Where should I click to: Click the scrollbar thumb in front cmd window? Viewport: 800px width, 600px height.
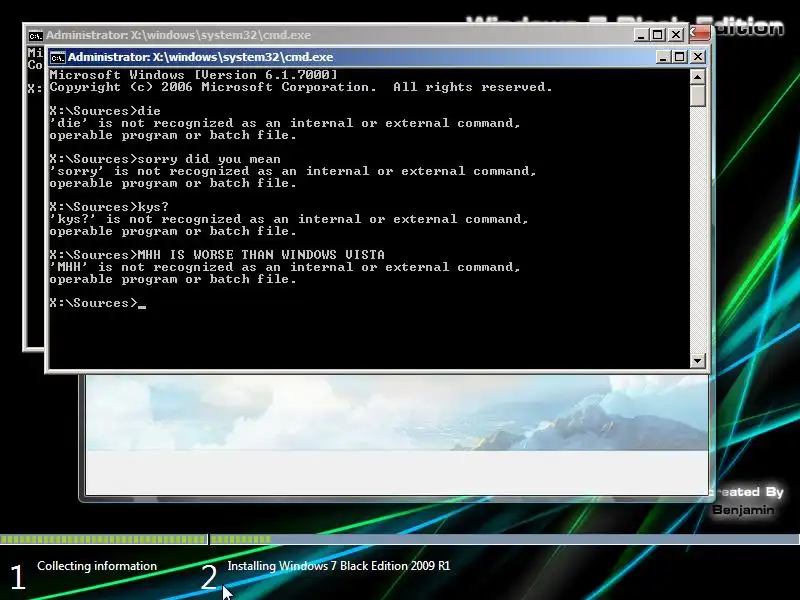(697, 95)
